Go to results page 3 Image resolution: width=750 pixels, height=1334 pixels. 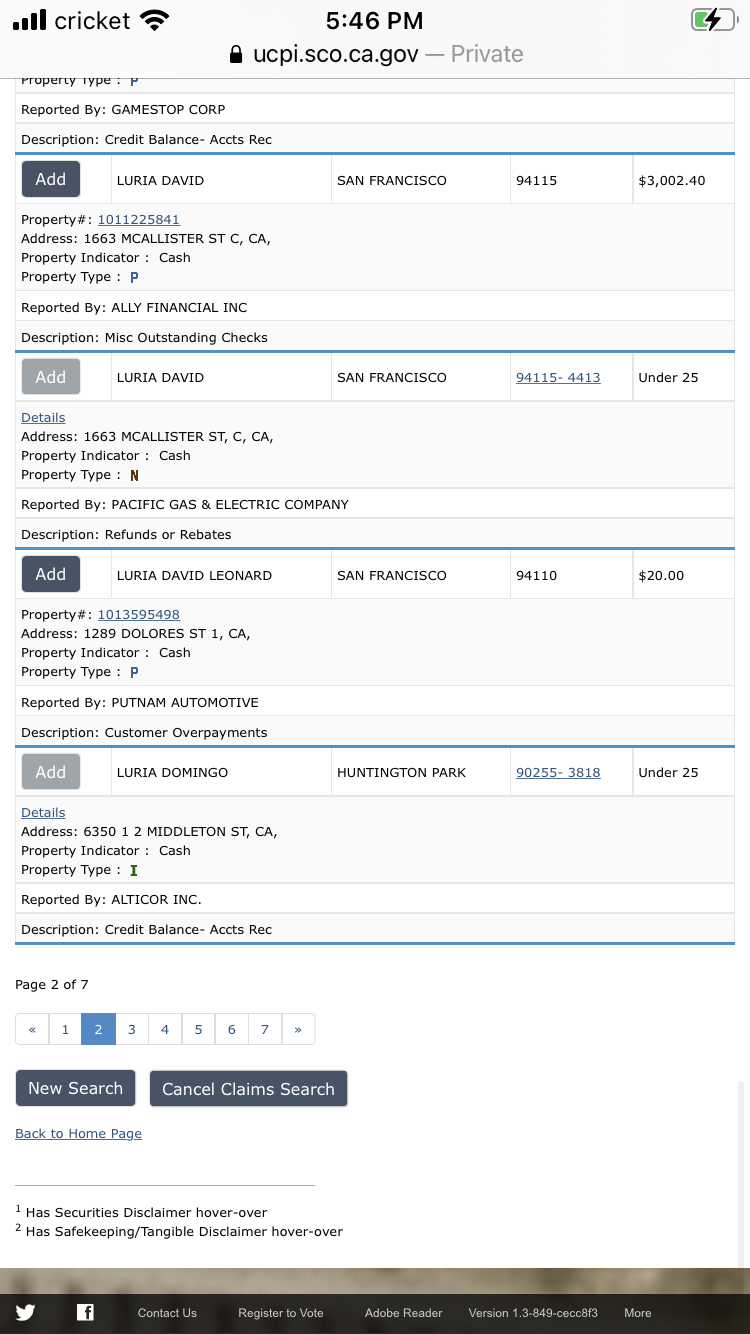(131, 1029)
